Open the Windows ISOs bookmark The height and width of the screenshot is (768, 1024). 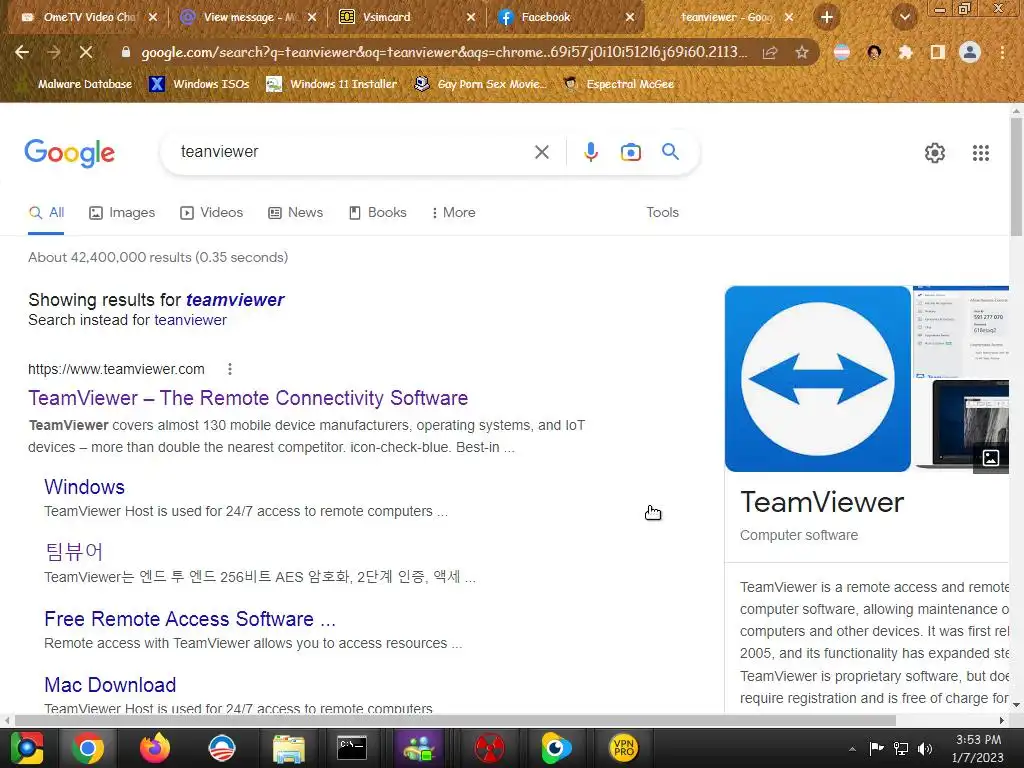tap(199, 84)
